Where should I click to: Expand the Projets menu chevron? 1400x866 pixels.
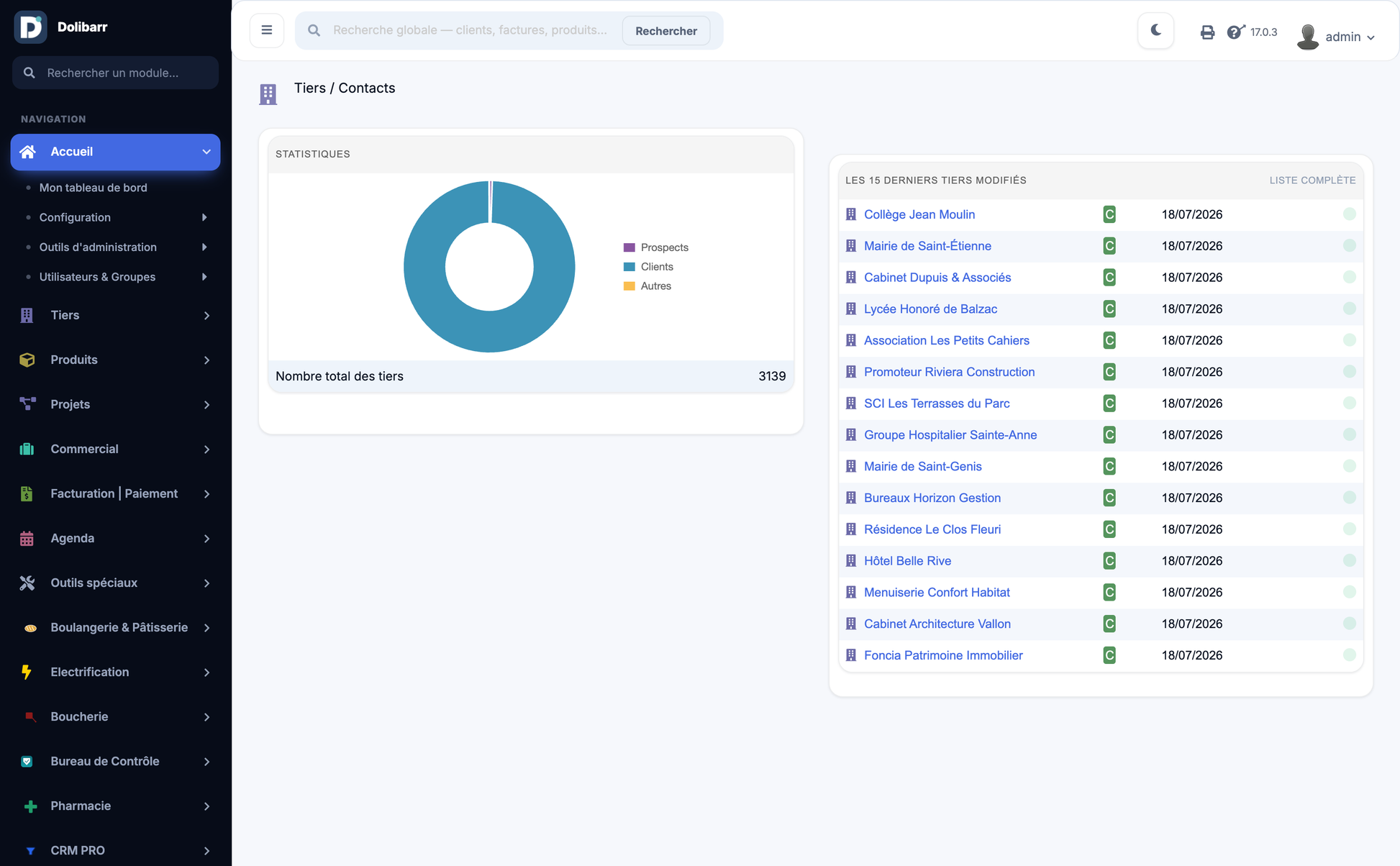[x=206, y=405]
